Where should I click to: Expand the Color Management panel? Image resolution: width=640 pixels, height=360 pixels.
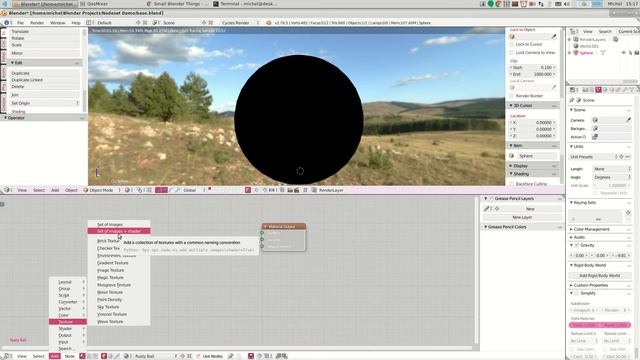tap(599, 229)
